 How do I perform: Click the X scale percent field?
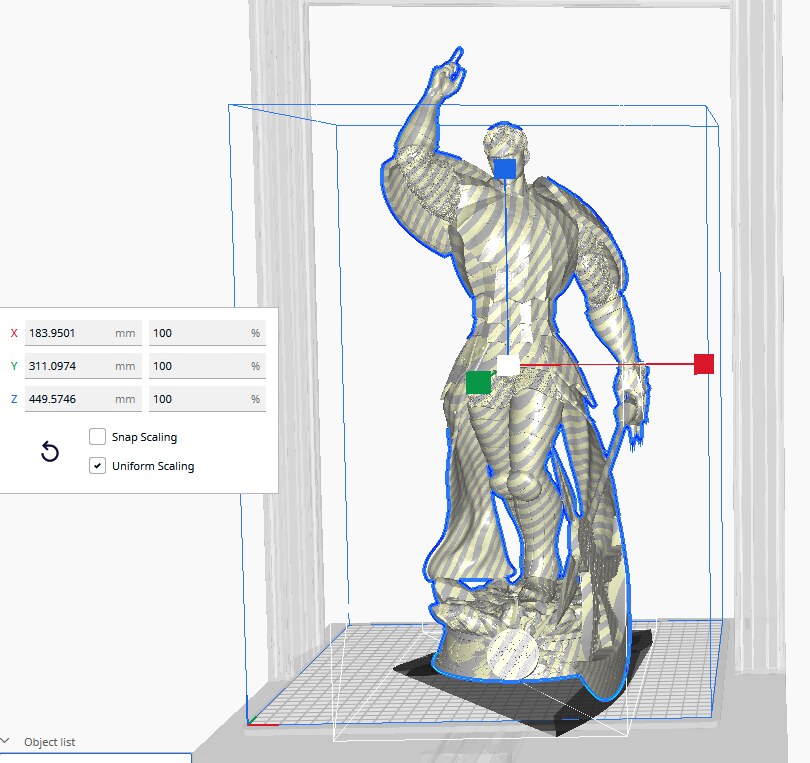(207, 333)
